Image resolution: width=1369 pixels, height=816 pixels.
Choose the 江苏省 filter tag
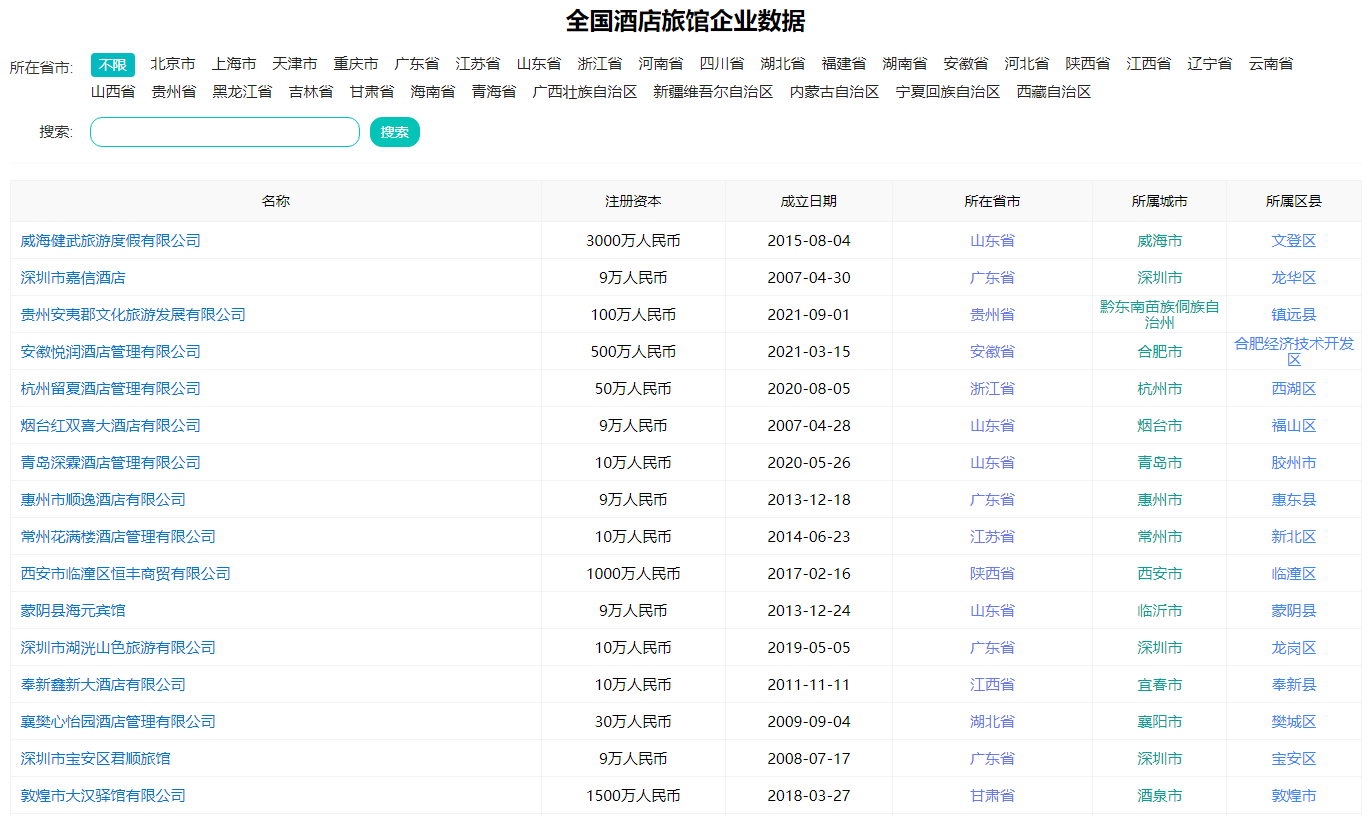click(x=478, y=64)
